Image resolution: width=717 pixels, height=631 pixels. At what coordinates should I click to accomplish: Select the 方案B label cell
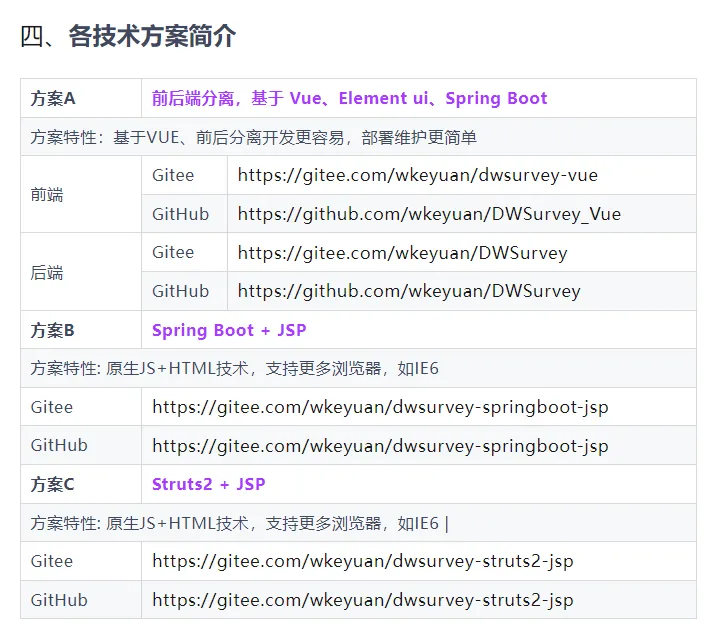(53, 330)
